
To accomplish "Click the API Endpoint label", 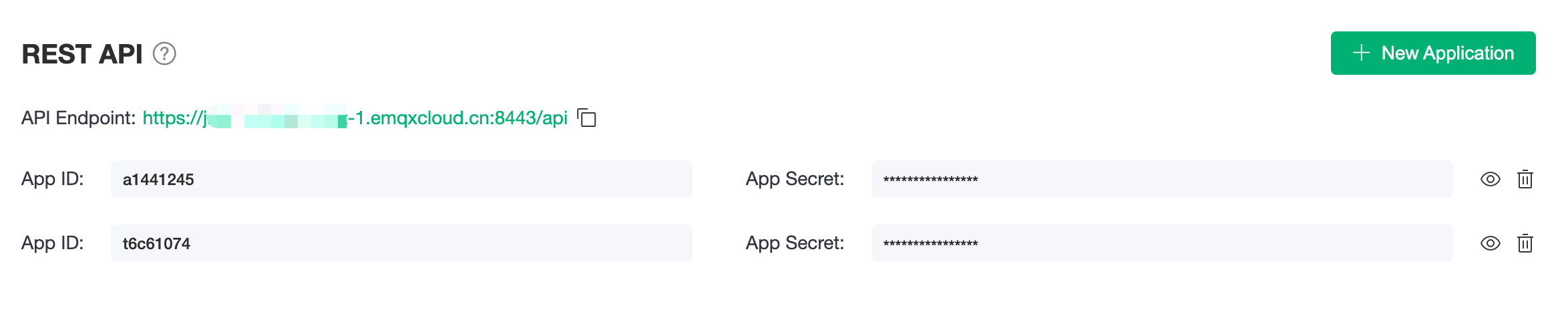I will pyautogui.click(x=79, y=118).
